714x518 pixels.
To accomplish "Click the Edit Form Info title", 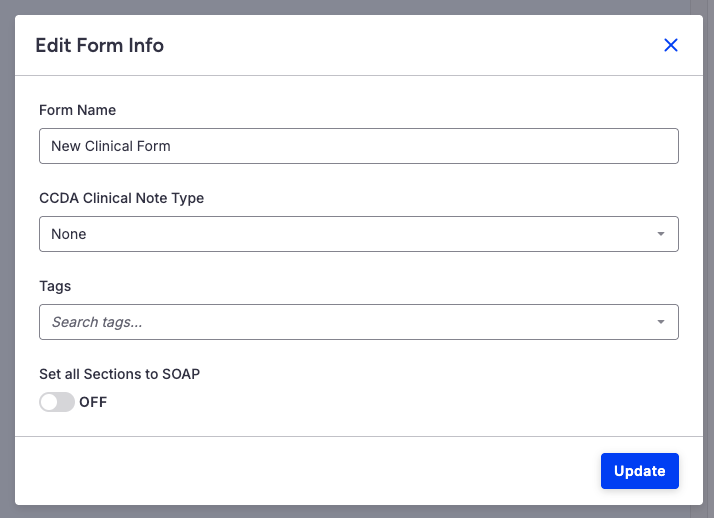I will point(99,45).
